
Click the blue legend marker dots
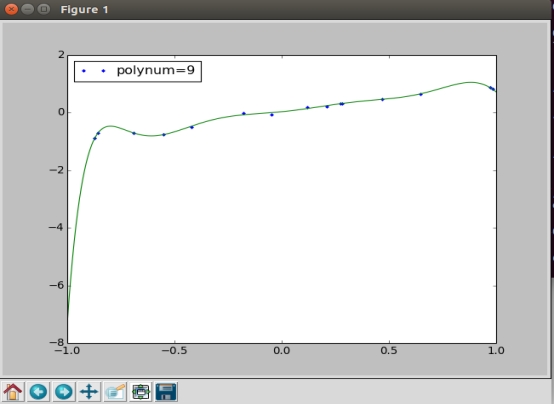(94, 71)
